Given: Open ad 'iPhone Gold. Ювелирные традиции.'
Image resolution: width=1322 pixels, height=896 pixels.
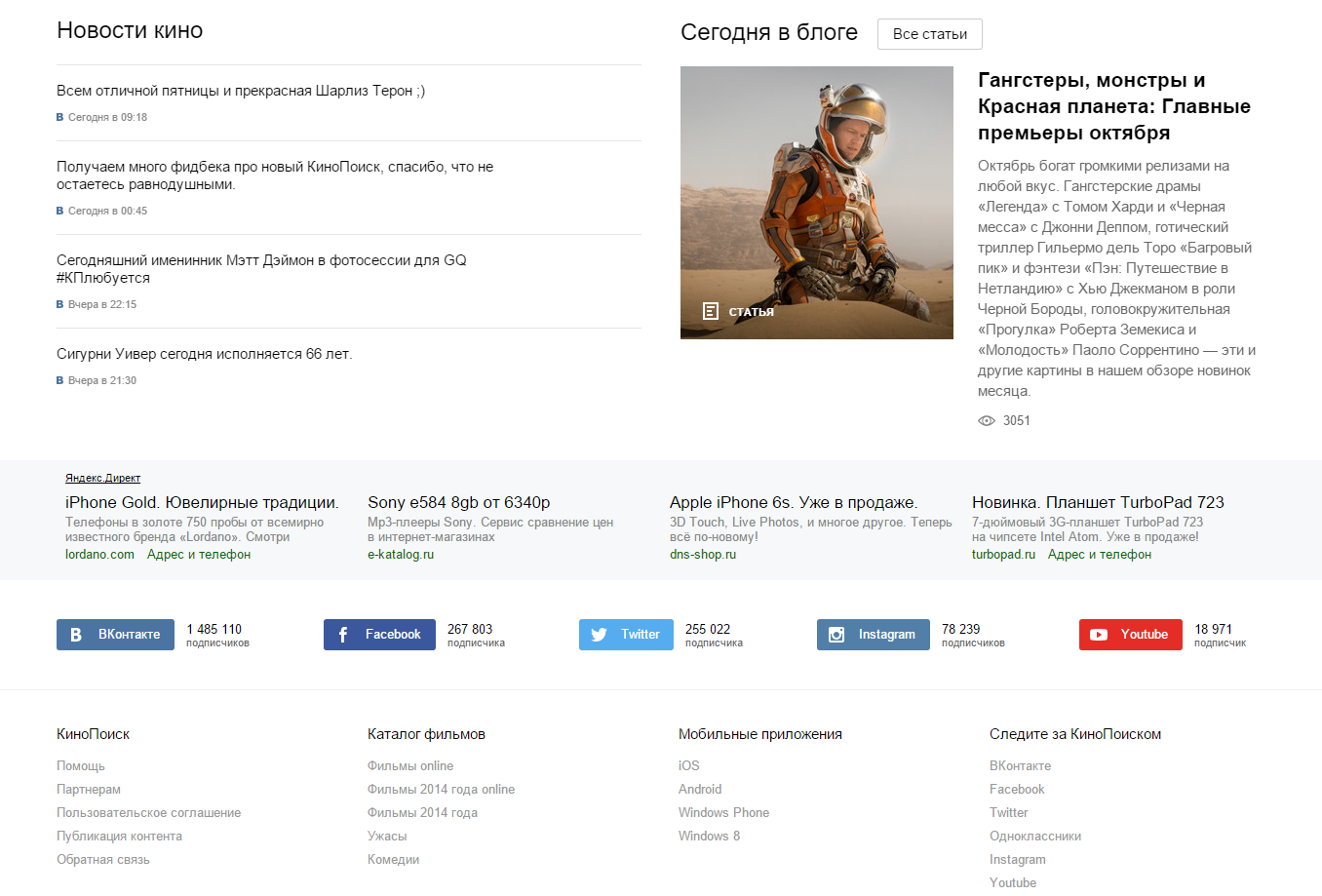Looking at the screenshot, I should pos(202,502).
